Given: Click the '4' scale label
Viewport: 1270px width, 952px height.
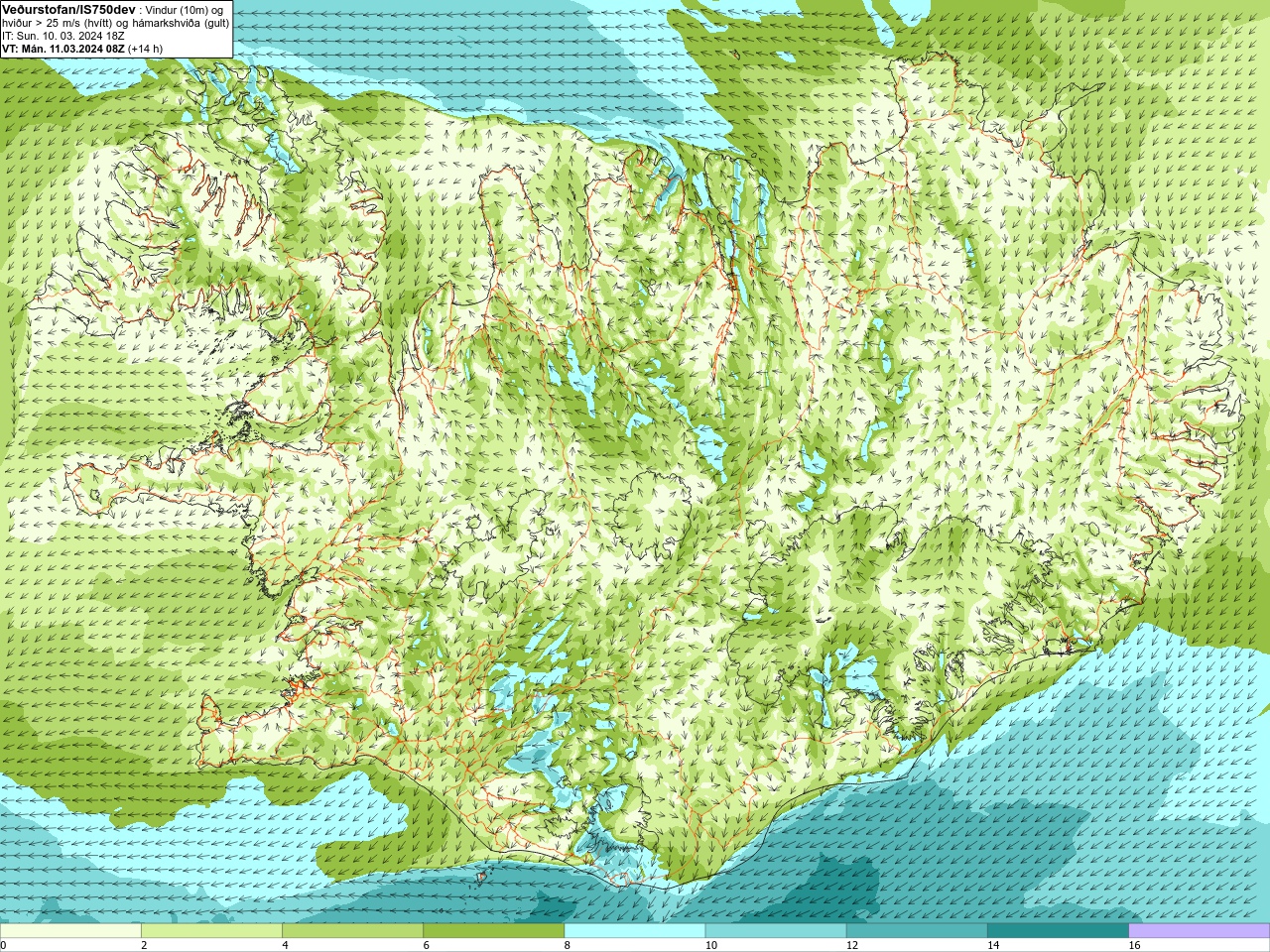Looking at the screenshot, I should [x=285, y=945].
